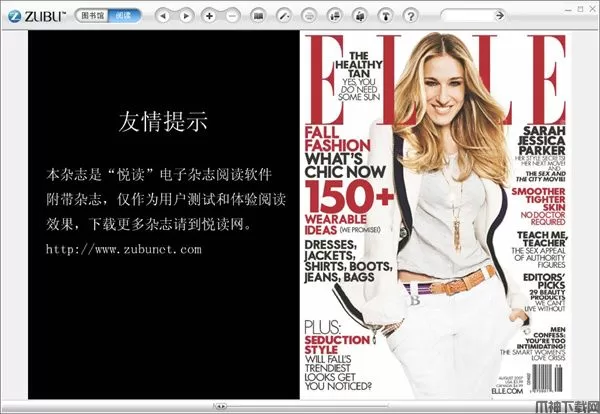600x414 pixels.
Task: Click the ELLE.COM text on cover
Action: click(x=507, y=391)
